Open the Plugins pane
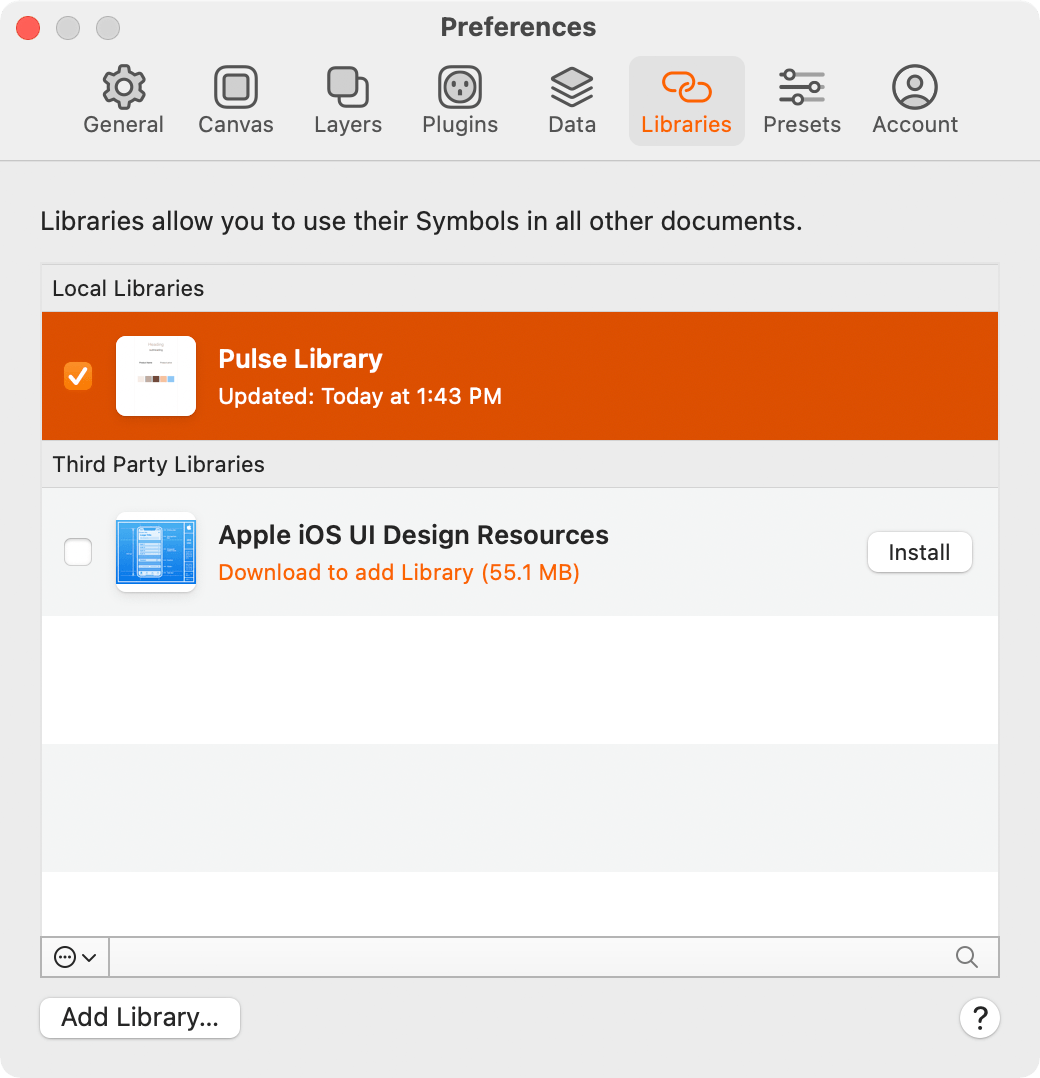The width and height of the screenshot is (1040, 1078). point(459,97)
